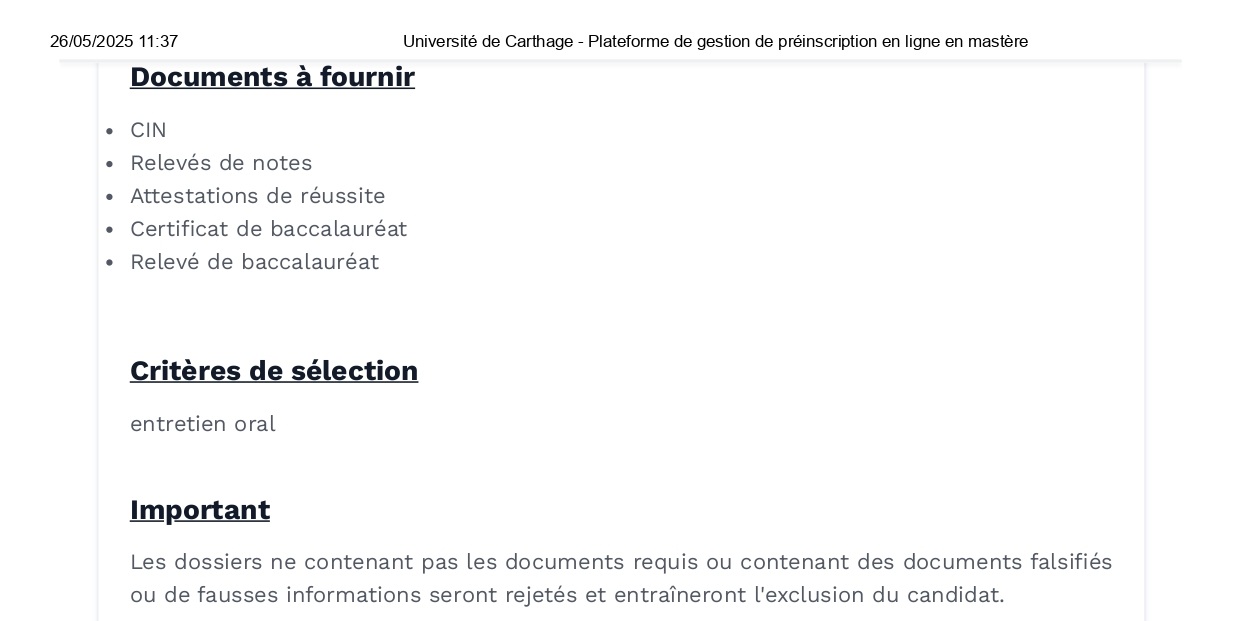Select the CIN list item
The height and width of the screenshot is (621, 1240).
(148, 130)
